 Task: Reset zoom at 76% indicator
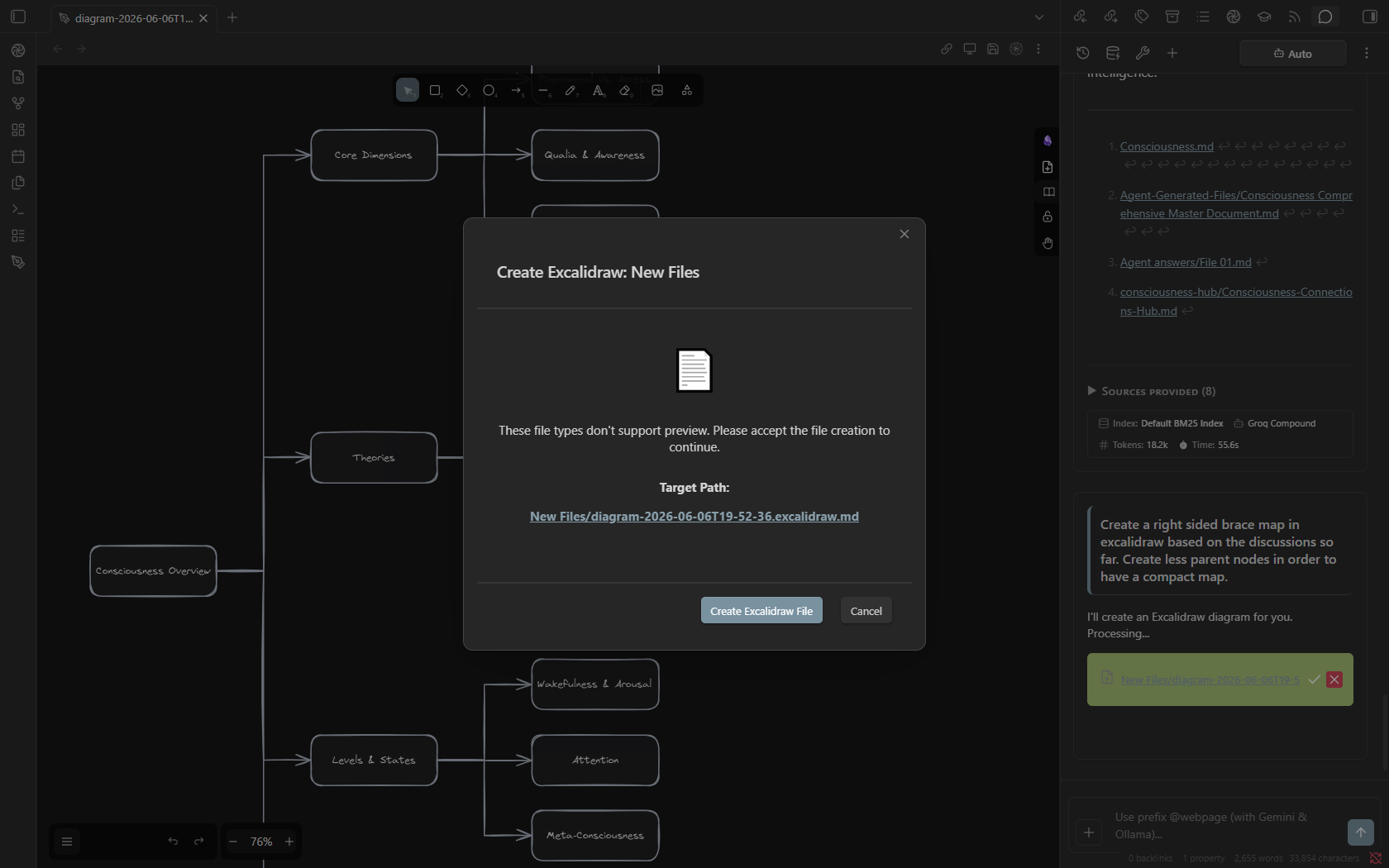pos(261,842)
